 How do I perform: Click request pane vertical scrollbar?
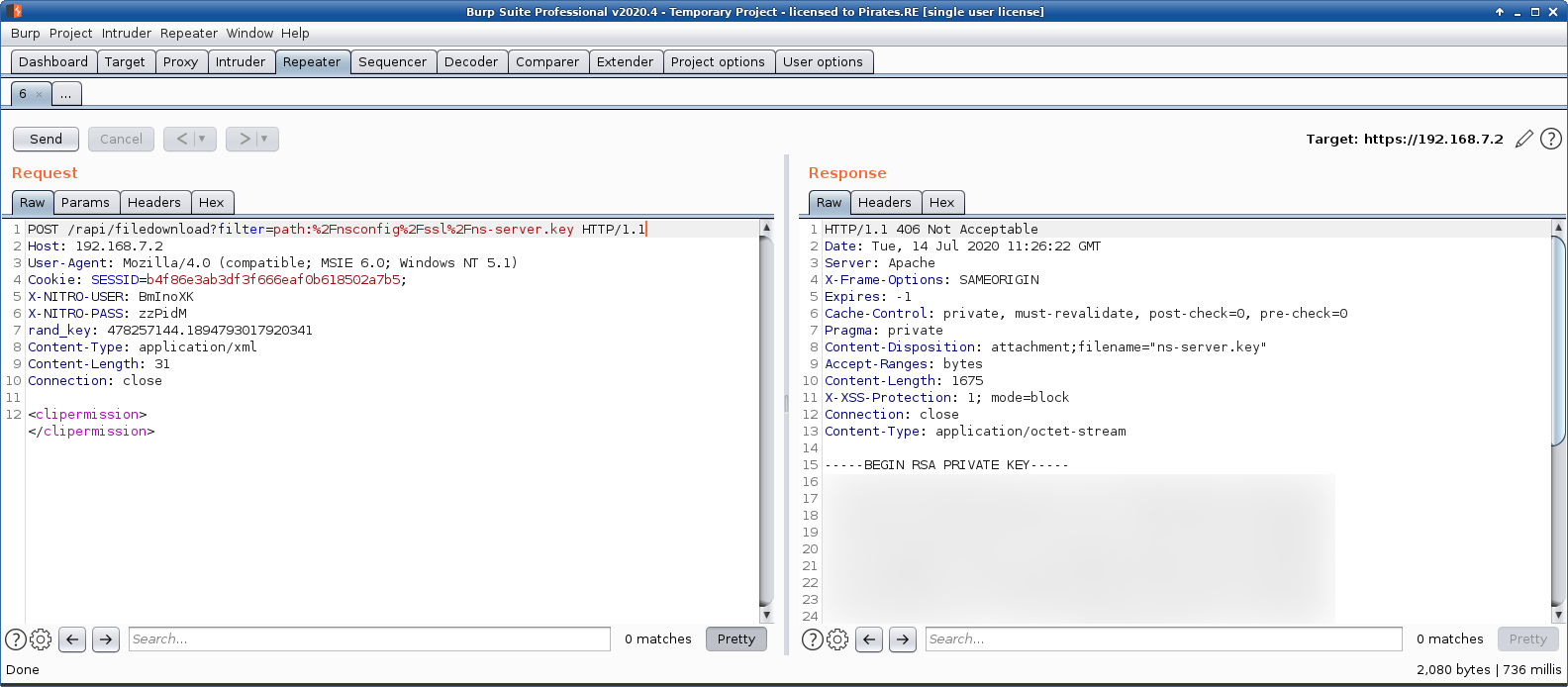[766, 420]
